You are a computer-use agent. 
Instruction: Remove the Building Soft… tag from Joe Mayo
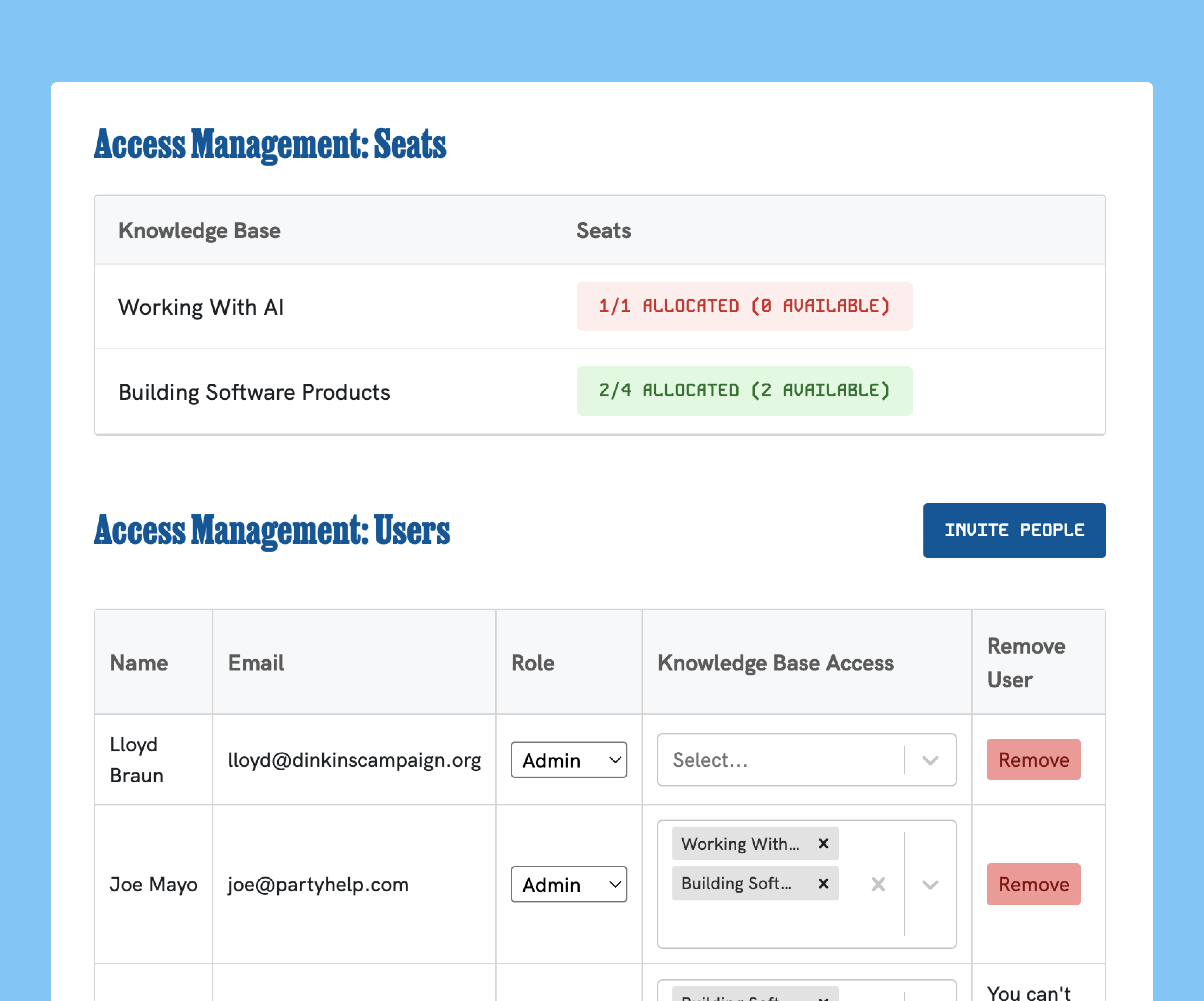[823, 883]
